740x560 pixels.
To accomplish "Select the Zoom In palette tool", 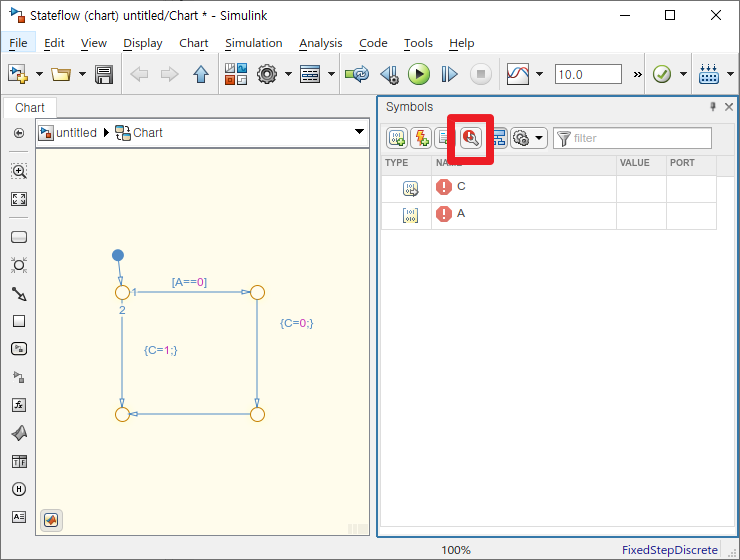I will pos(19,171).
